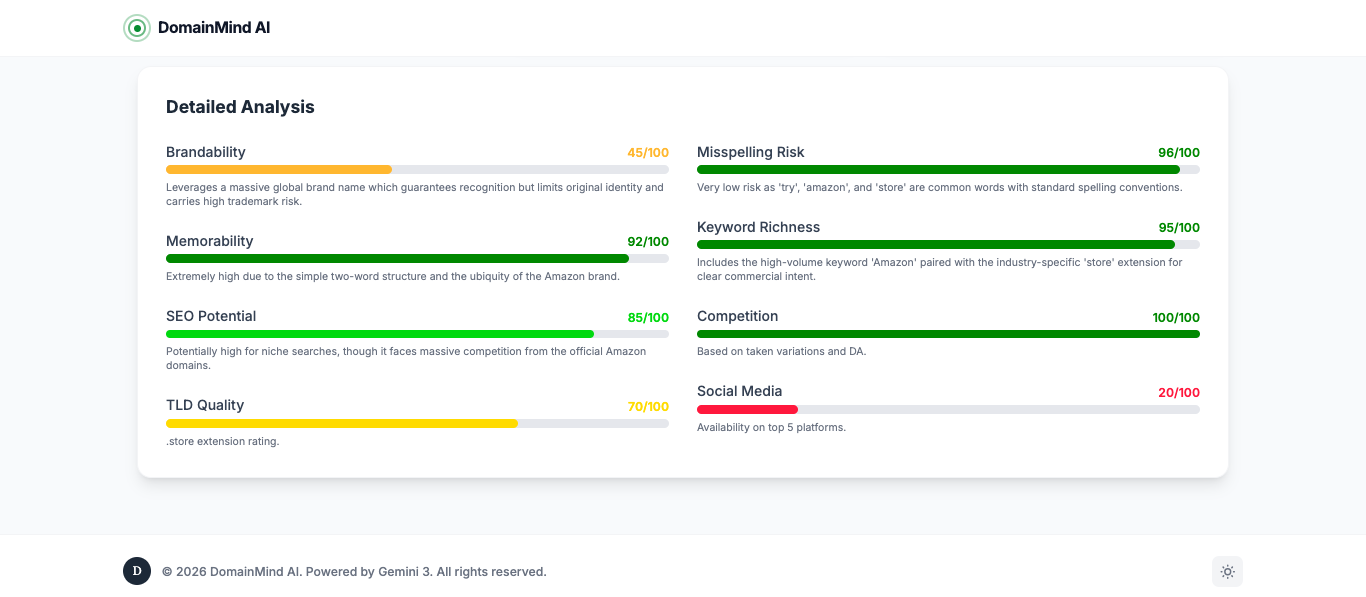Click the TLD Quality progress bar
Image resolution: width=1366 pixels, height=597 pixels.
click(x=417, y=423)
